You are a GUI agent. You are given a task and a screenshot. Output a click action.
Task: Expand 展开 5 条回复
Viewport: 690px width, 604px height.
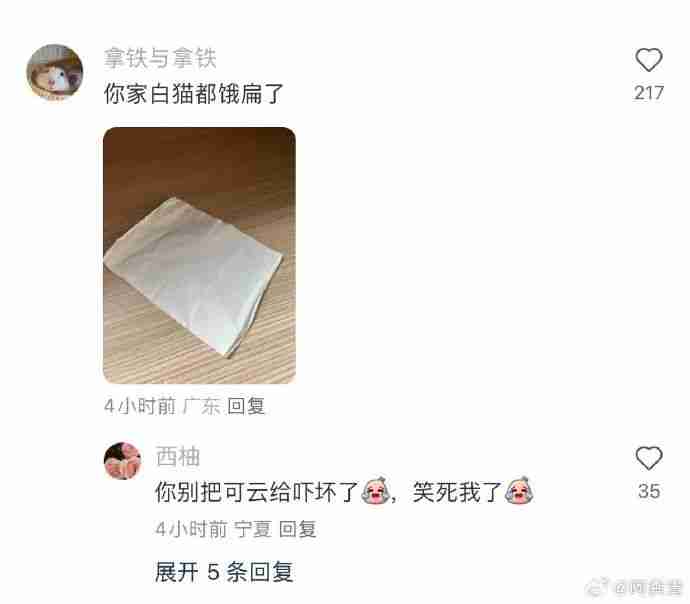[224, 571]
